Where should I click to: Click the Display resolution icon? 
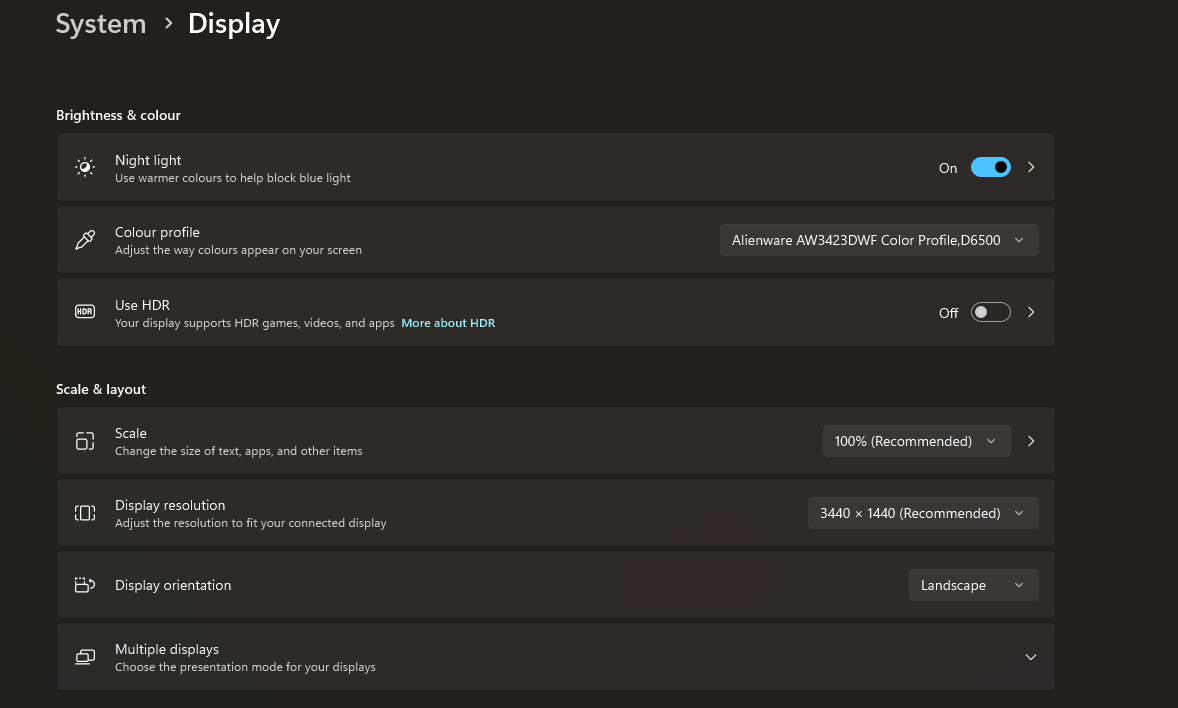pyautogui.click(x=85, y=513)
